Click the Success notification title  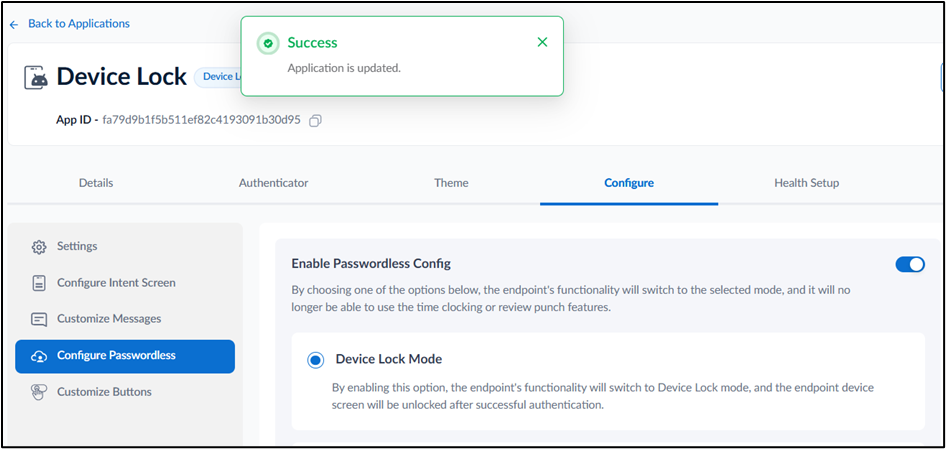pos(312,43)
